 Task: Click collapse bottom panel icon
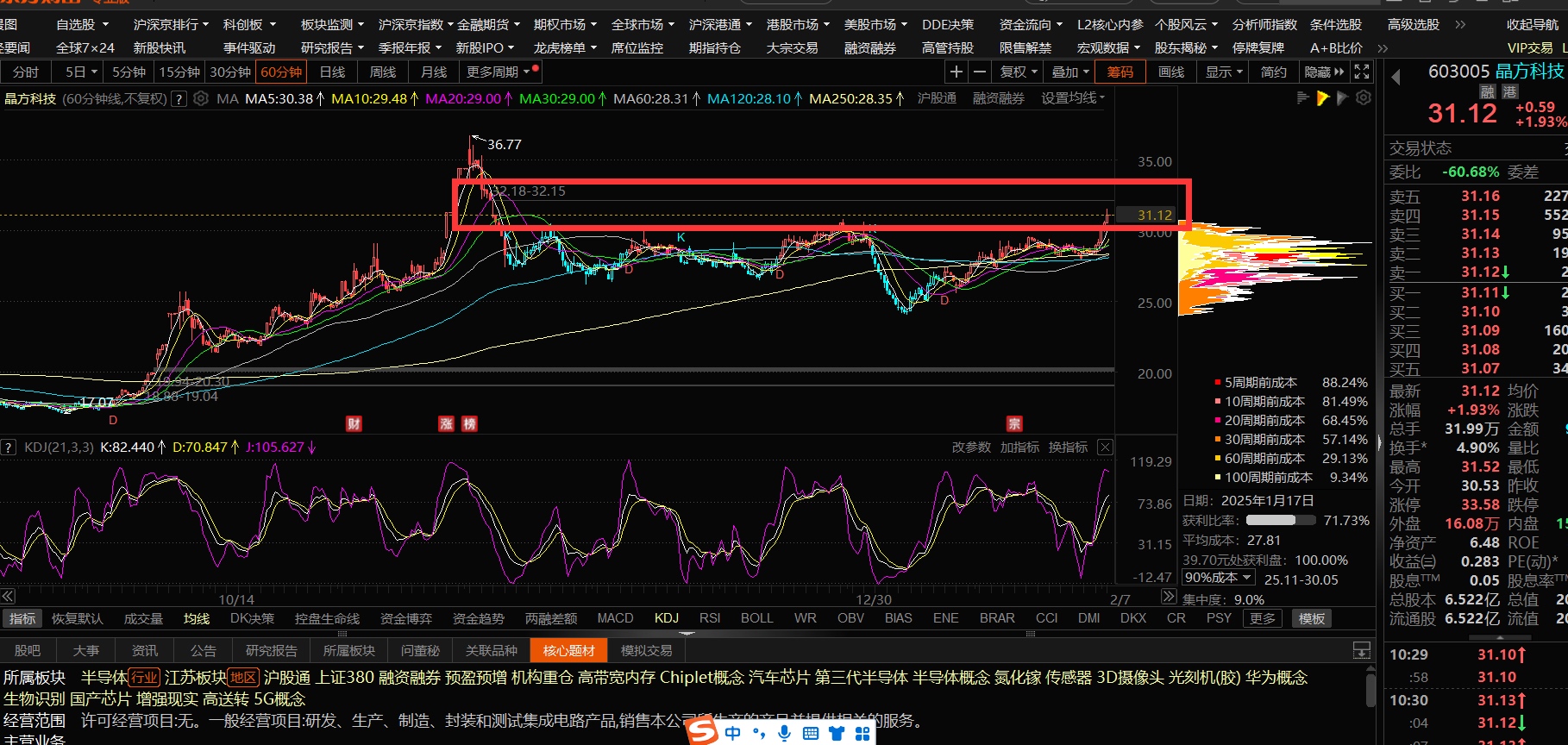click(1362, 650)
